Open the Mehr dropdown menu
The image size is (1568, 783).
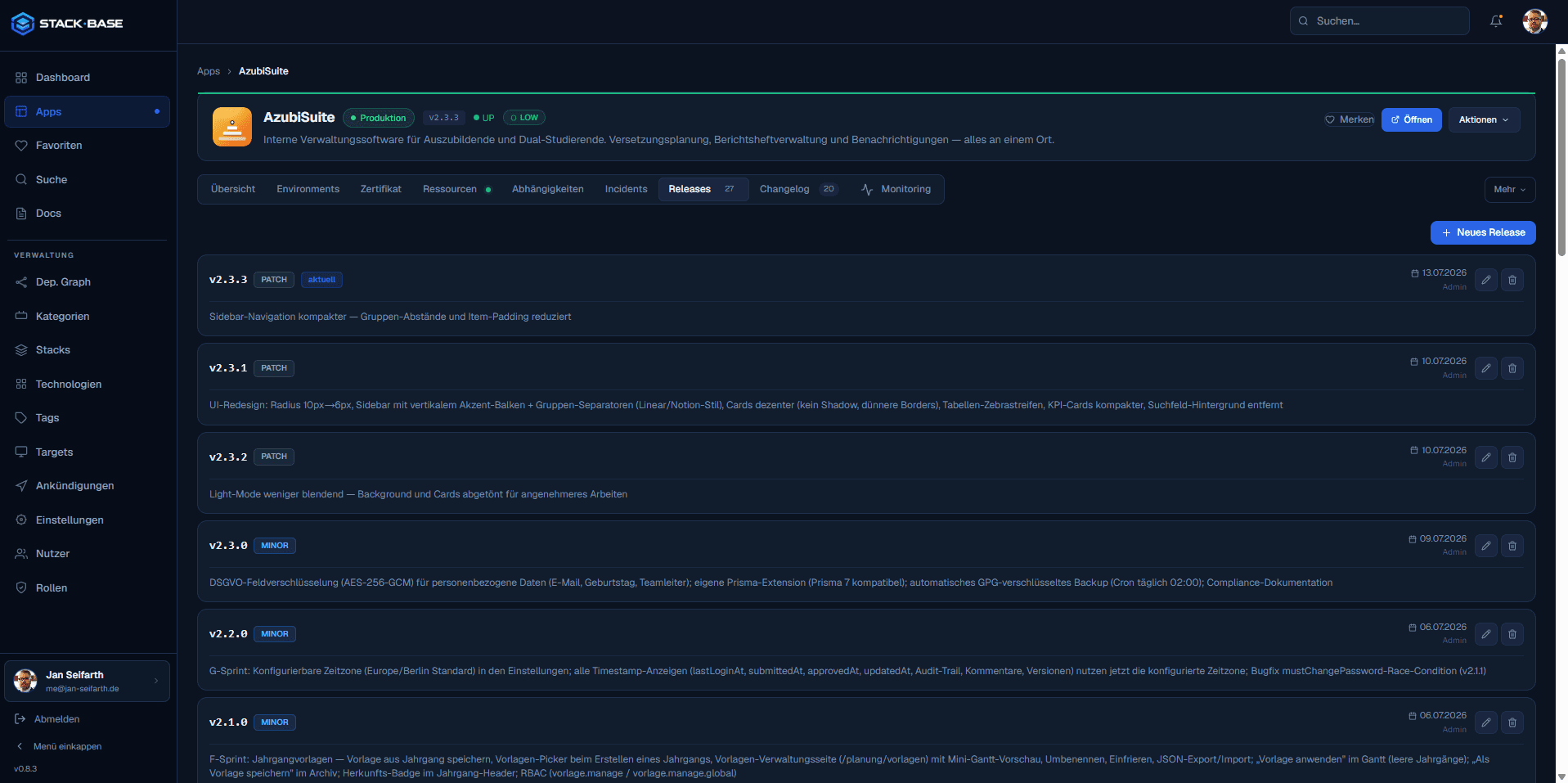point(1509,189)
